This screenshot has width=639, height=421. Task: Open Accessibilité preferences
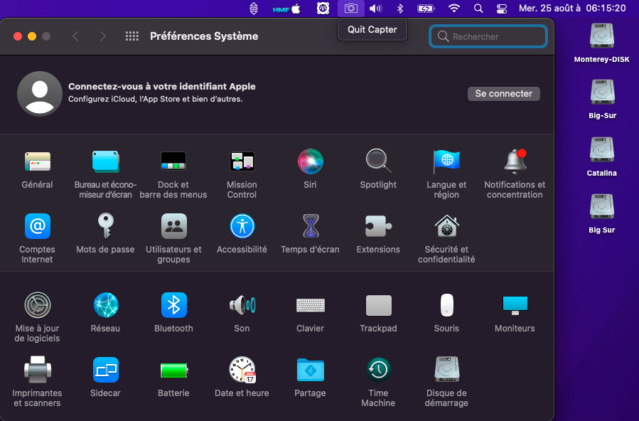point(242,226)
